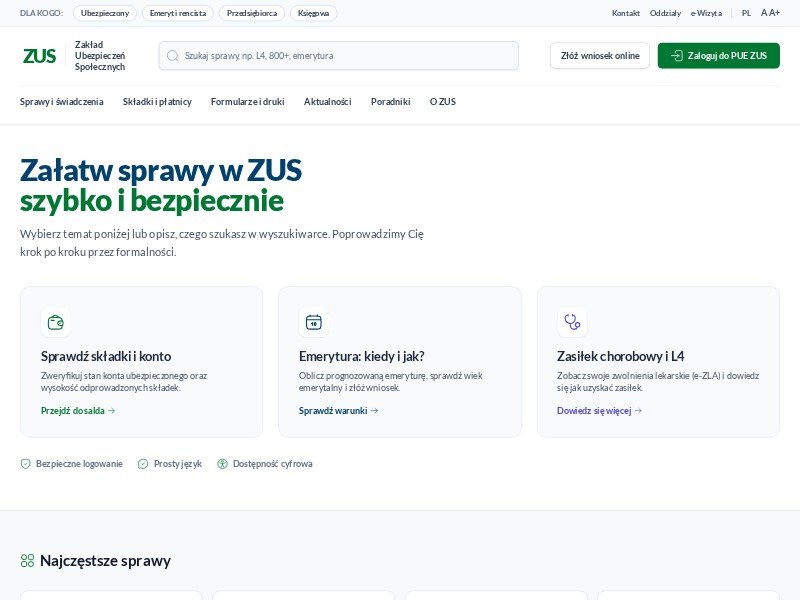Select the Emeryt i rencista chip

[x=177, y=14]
